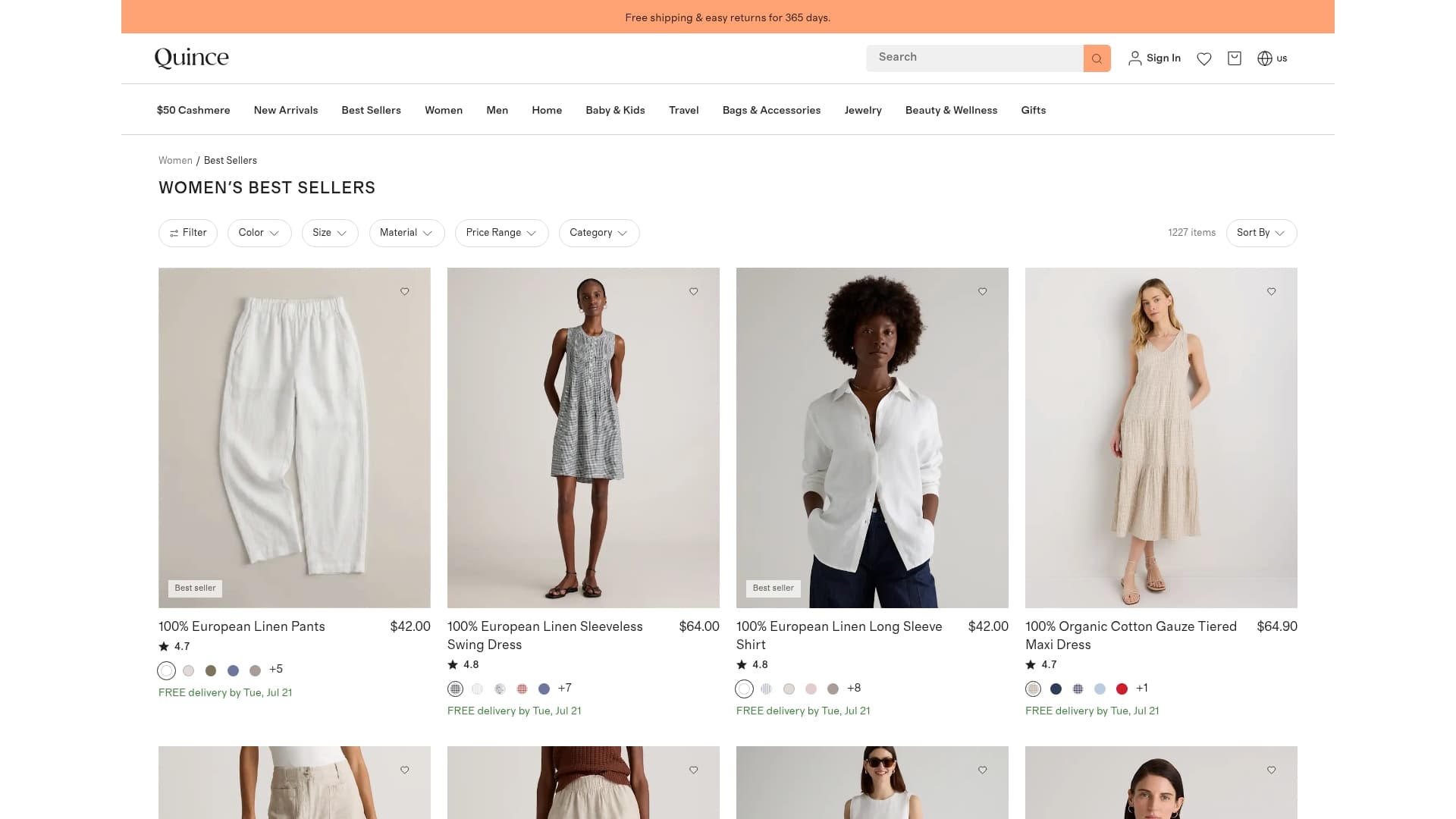Show +1 more color for Tiered Maxi Dress
1456x819 pixels.
click(x=1142, y=688)
